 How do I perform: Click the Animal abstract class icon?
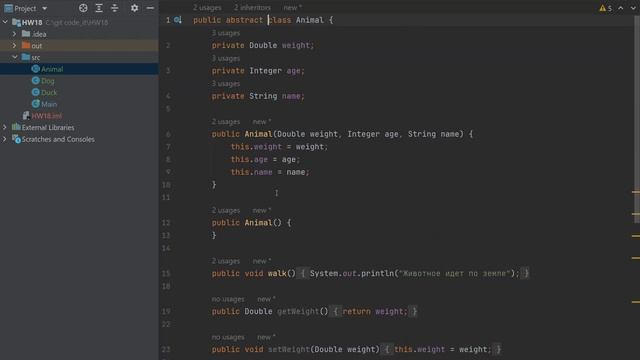tap(36, 69)
